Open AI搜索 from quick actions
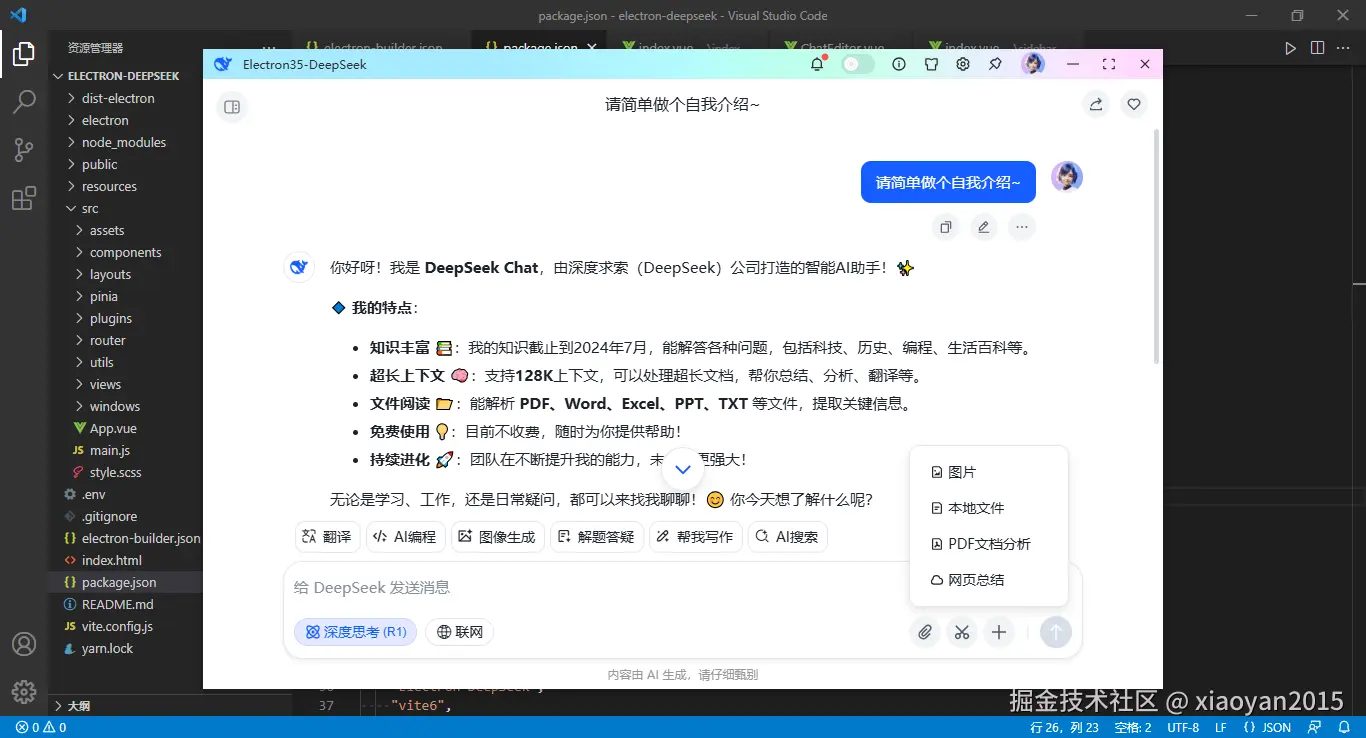Screen dimensions: 1366x738 pos(787,537)
